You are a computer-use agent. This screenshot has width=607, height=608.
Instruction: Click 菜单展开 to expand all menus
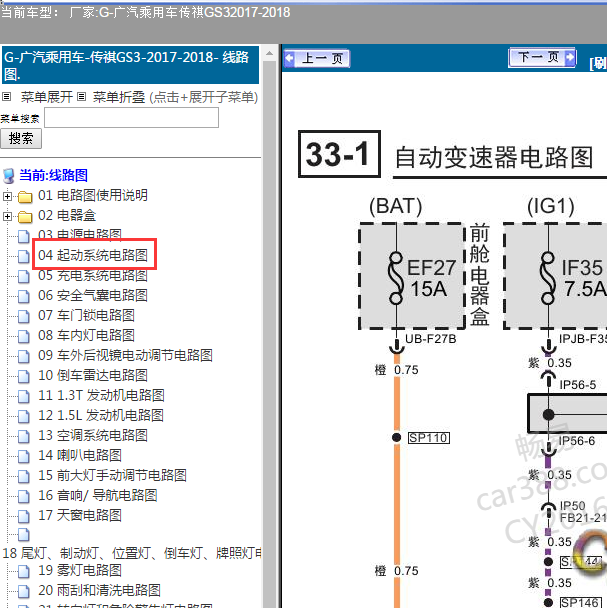47,97
